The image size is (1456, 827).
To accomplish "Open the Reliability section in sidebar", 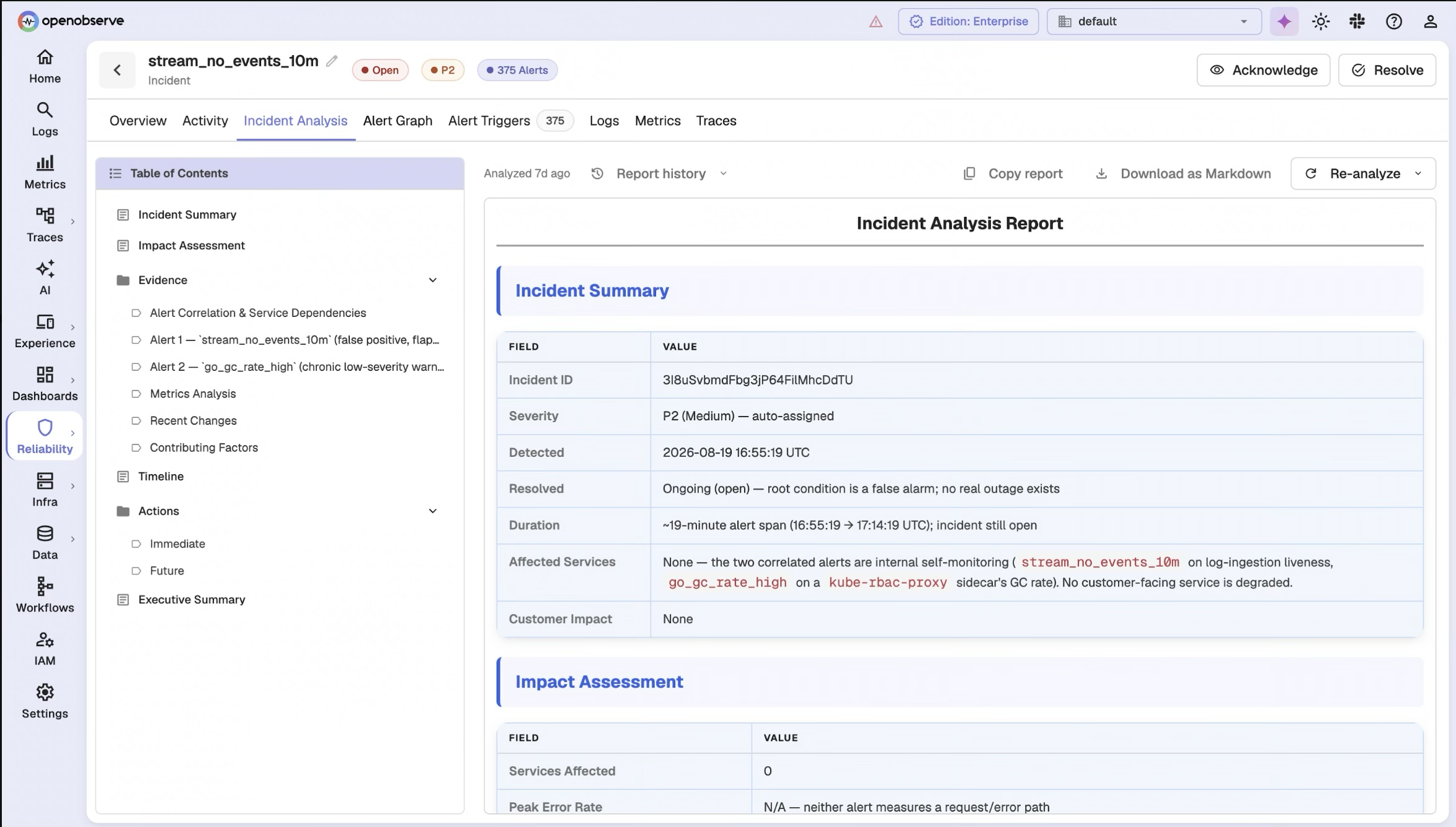I will pos(45,436).
